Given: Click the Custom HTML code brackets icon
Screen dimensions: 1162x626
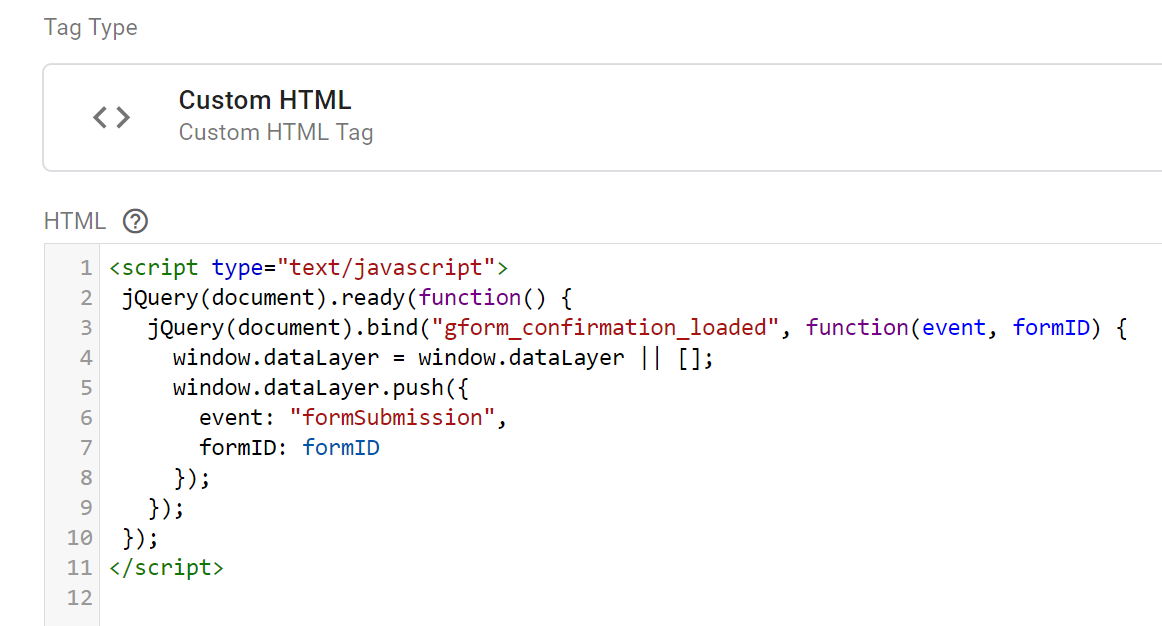Looking at the screenshot, I should coord(111,118).
